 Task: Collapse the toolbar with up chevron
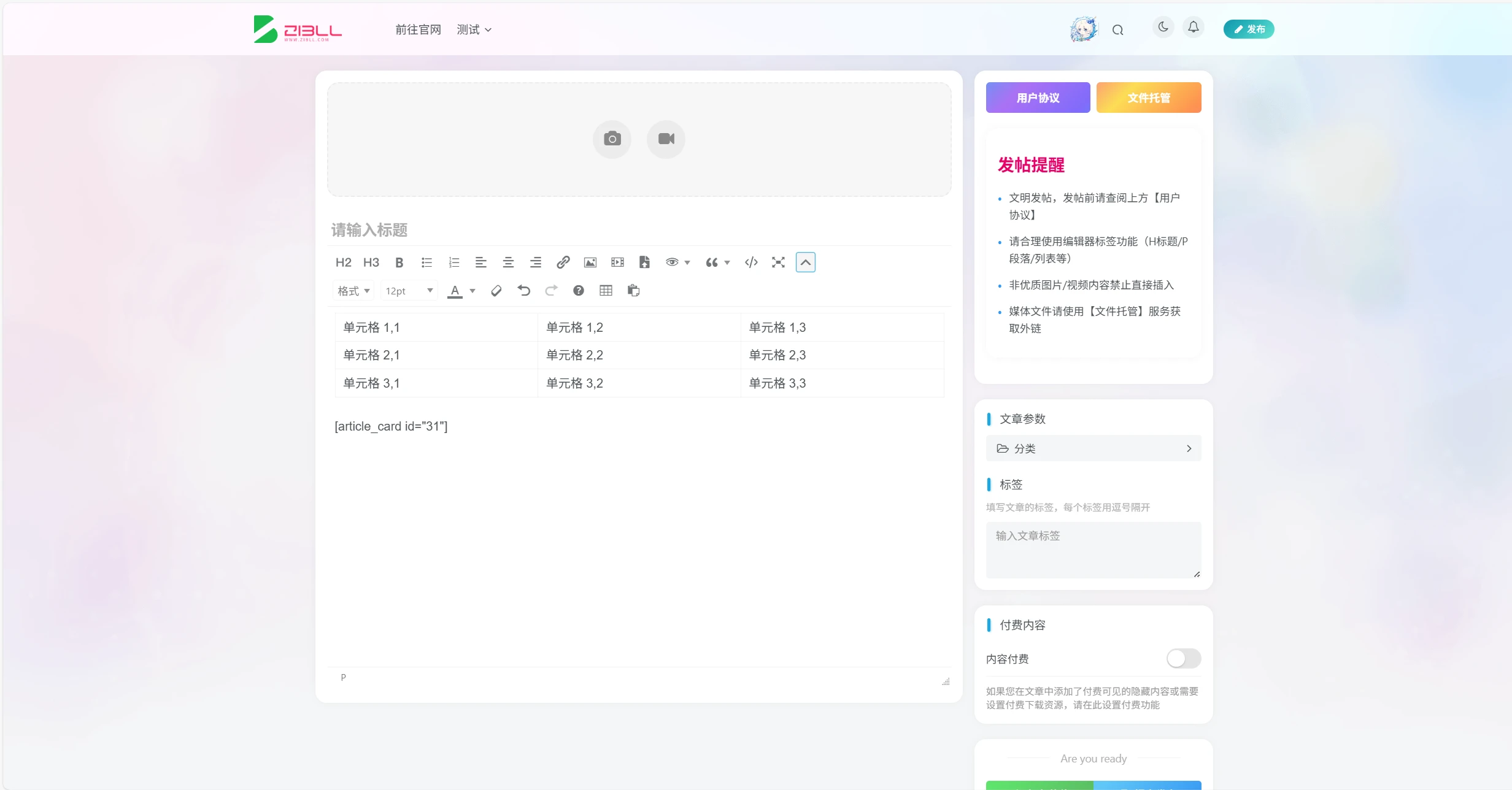805,263
